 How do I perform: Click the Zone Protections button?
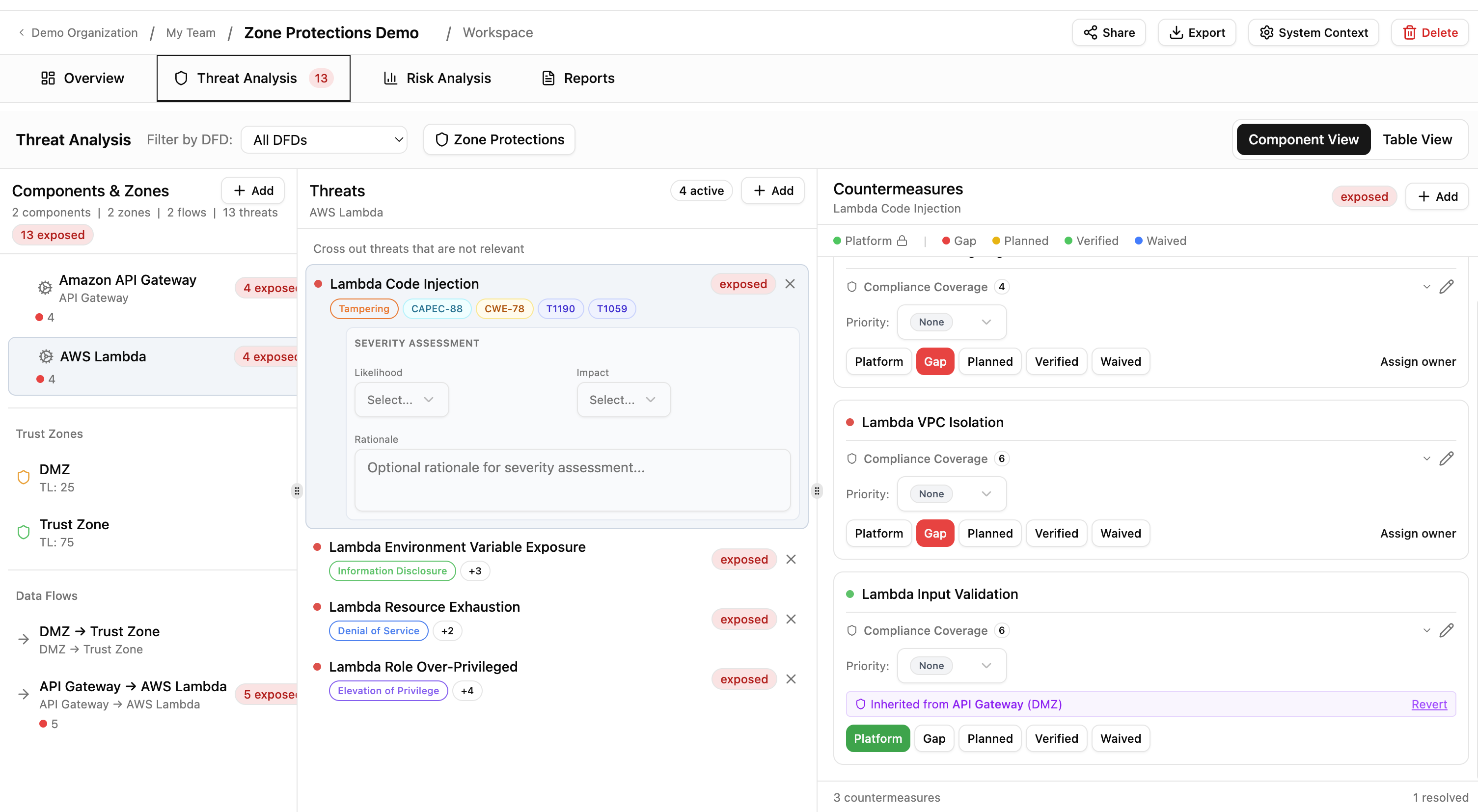[x=499, y=139]
